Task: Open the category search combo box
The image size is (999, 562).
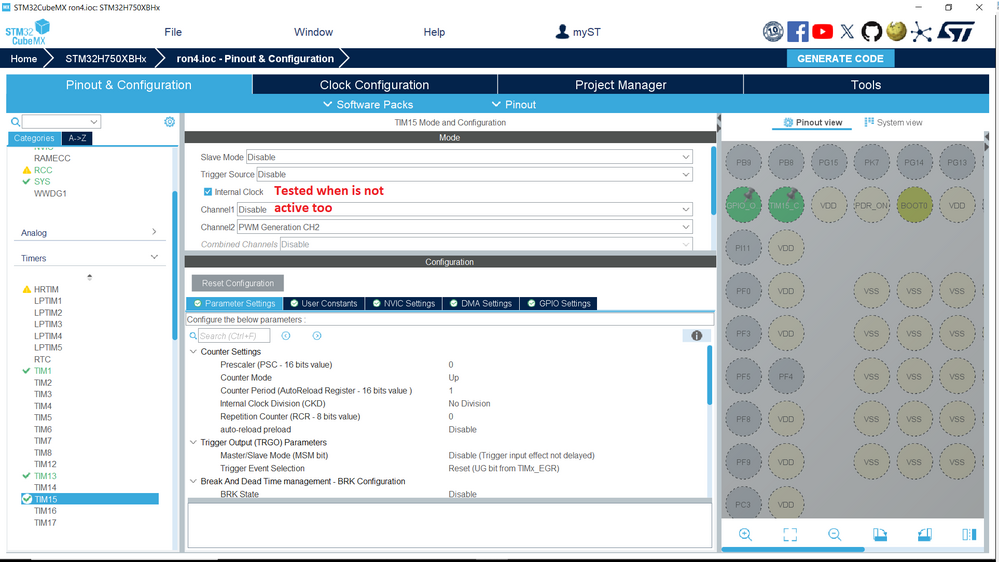Action: tap(61, 122)
